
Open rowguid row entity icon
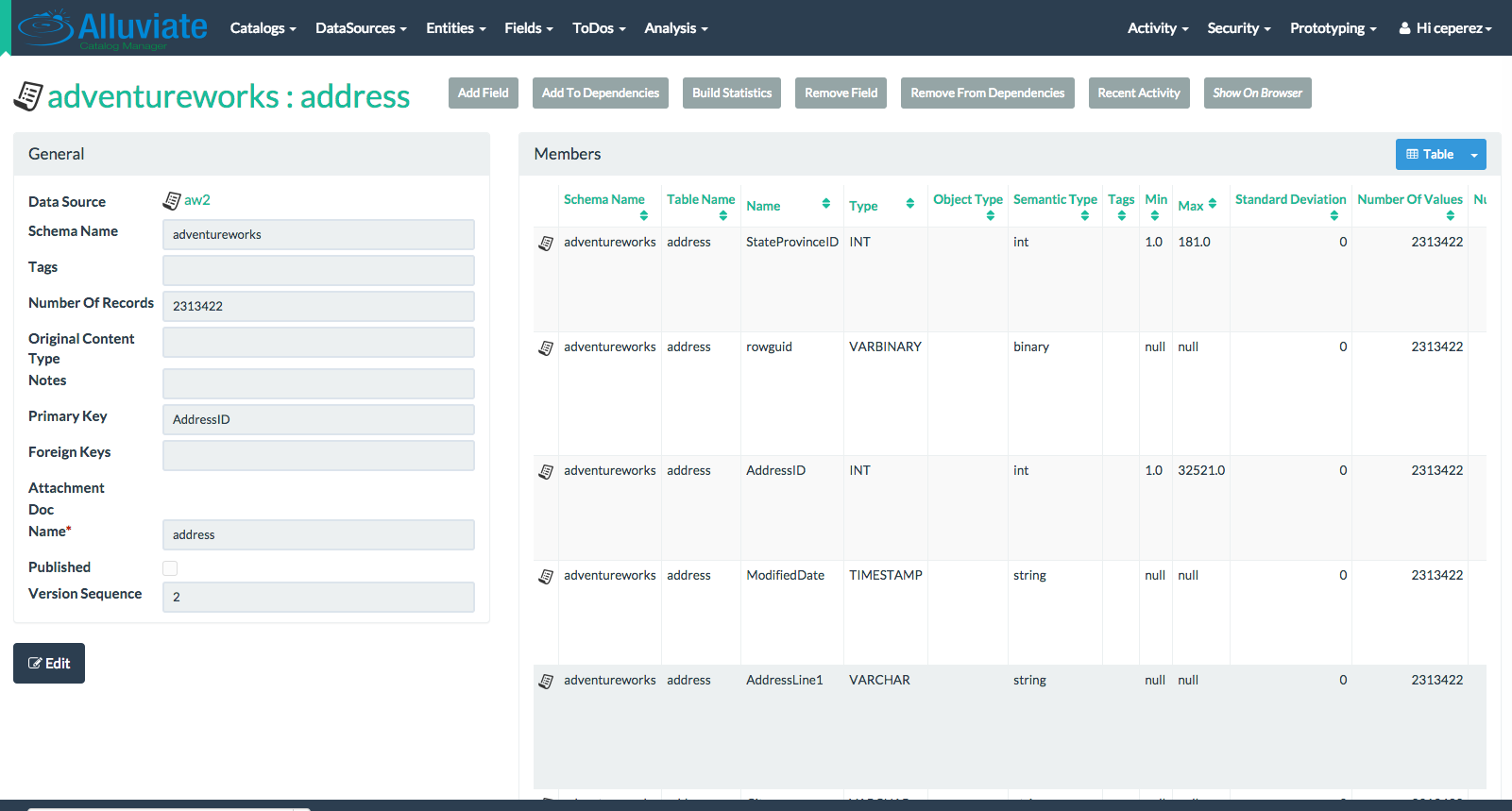(546, 348)
